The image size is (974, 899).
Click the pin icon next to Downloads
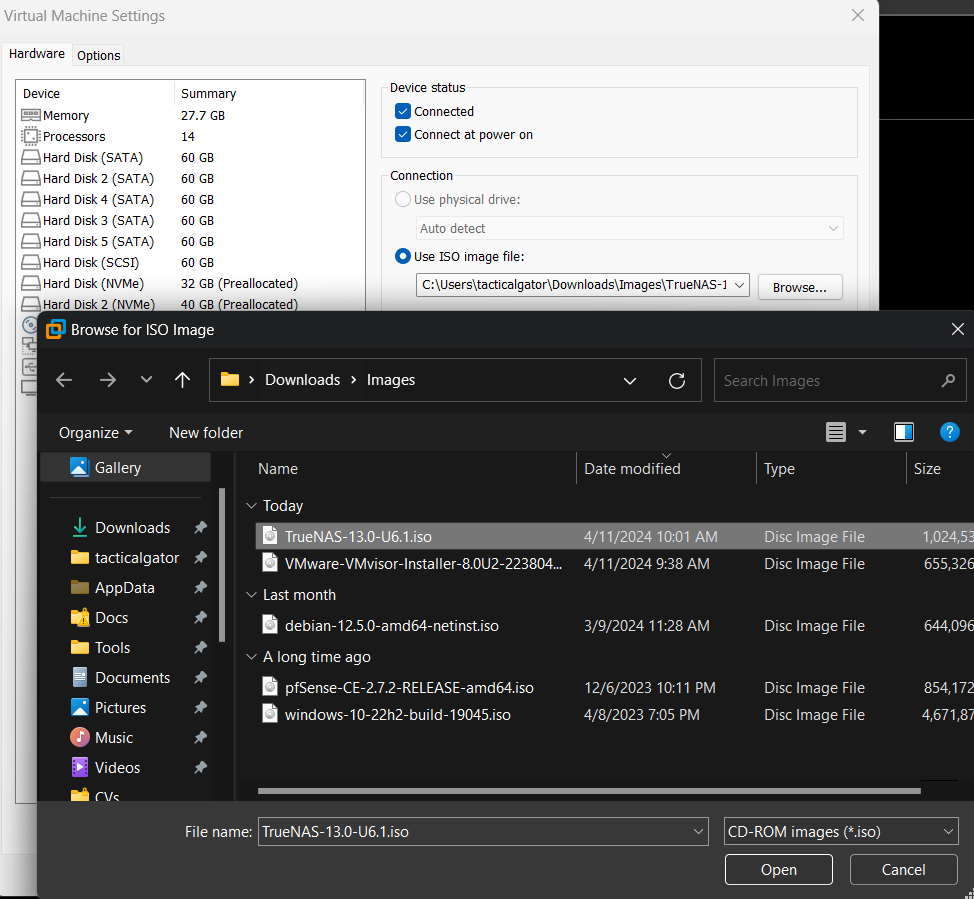pos(200,527)
